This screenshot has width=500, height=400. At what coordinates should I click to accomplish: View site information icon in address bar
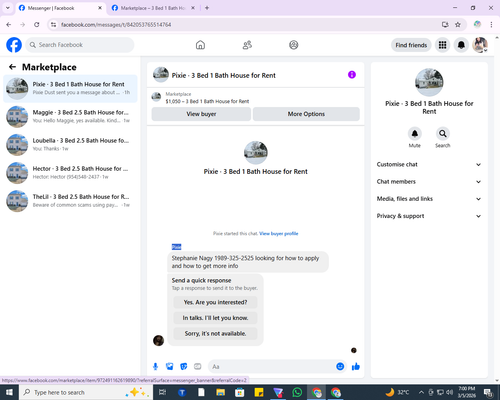click(53, 25)
